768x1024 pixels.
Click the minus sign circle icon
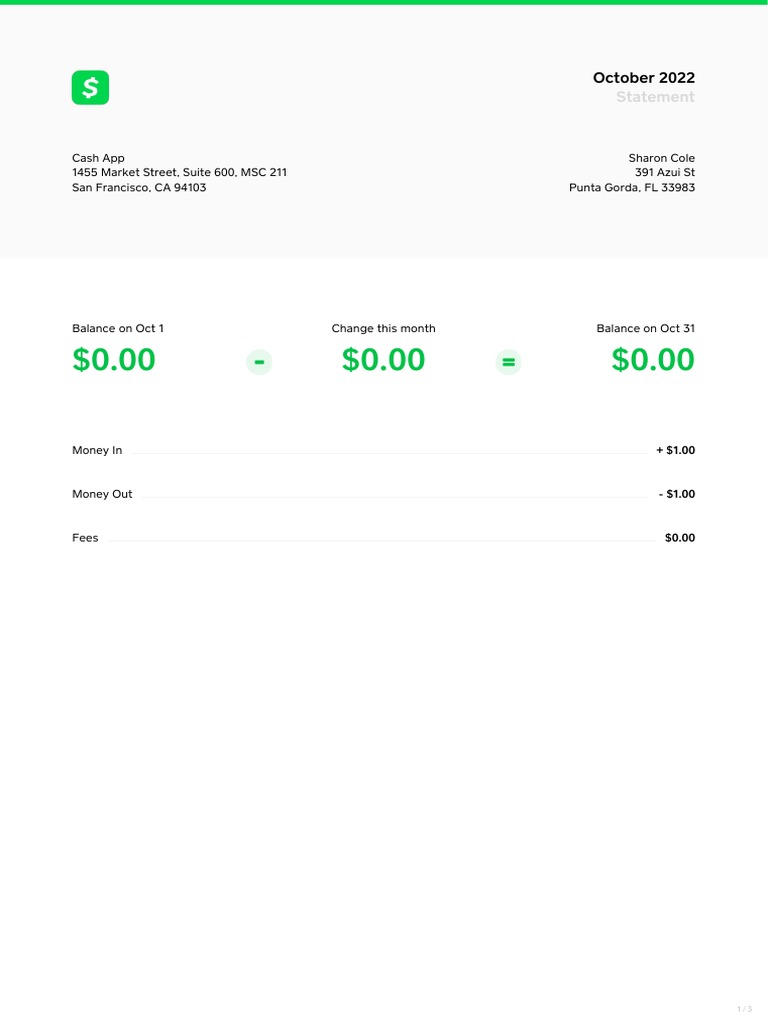pyautogui.click(x=259, y=362)
